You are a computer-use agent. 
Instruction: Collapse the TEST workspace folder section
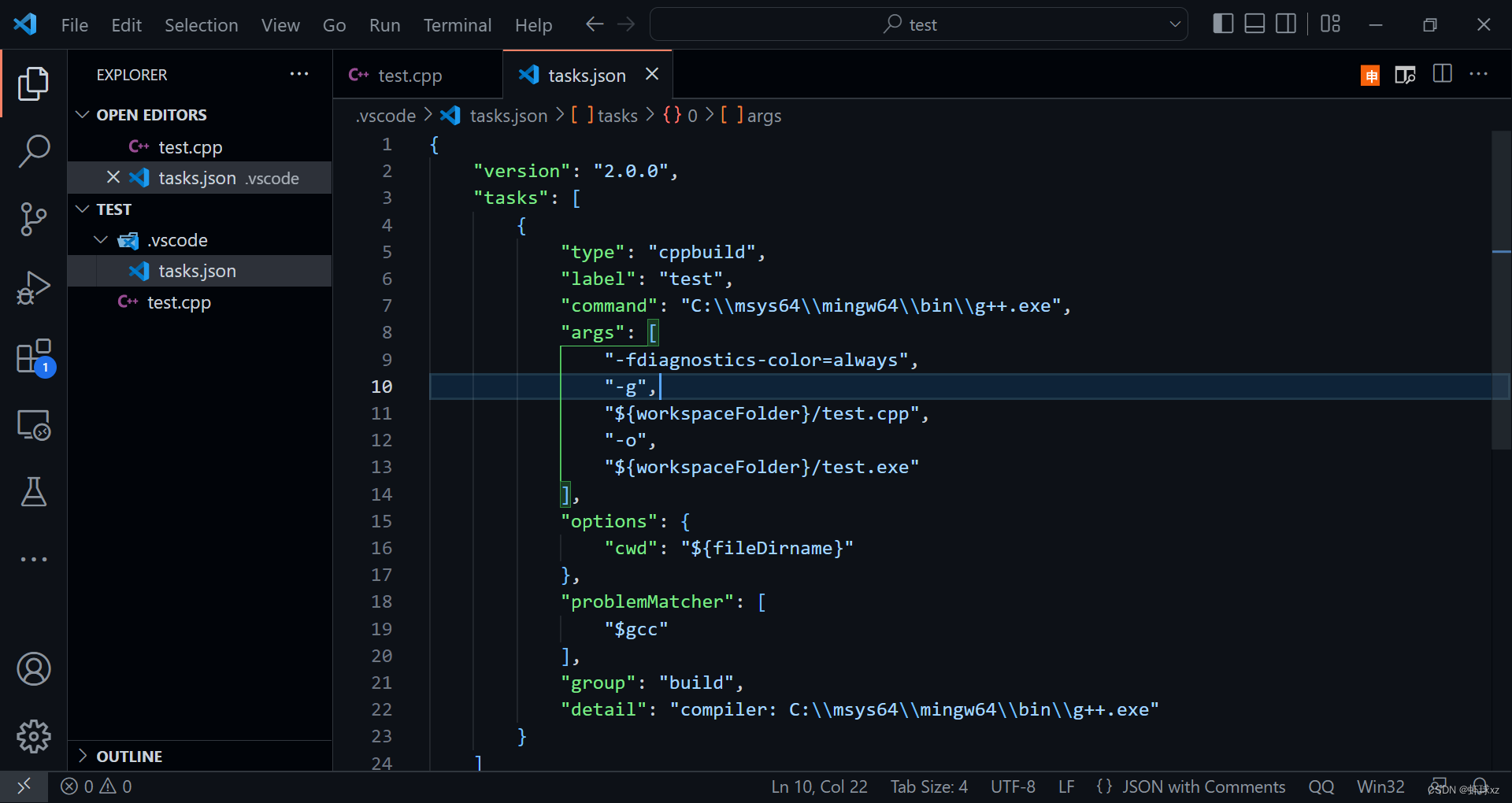pos(82,209)
